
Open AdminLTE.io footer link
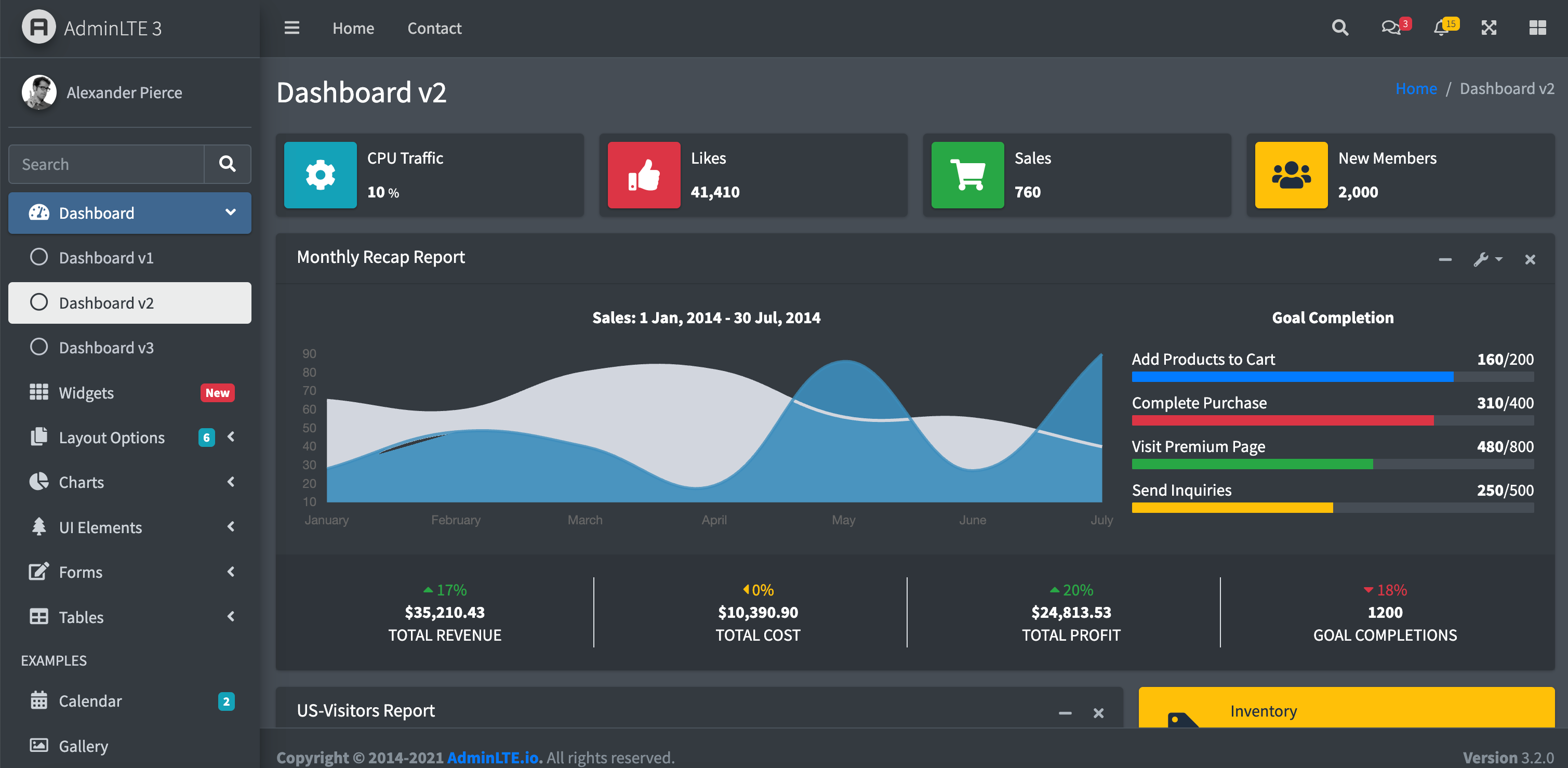(494, 757)
